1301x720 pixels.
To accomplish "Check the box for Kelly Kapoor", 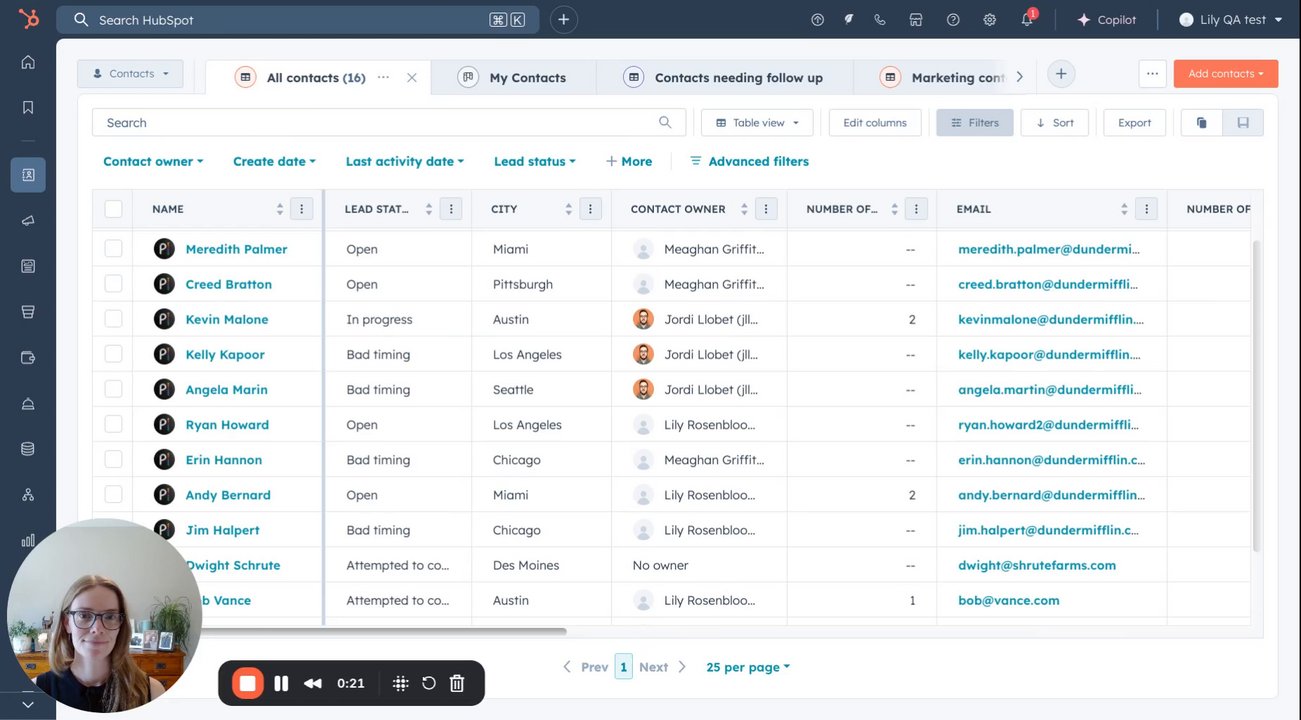I will (113, 354).
